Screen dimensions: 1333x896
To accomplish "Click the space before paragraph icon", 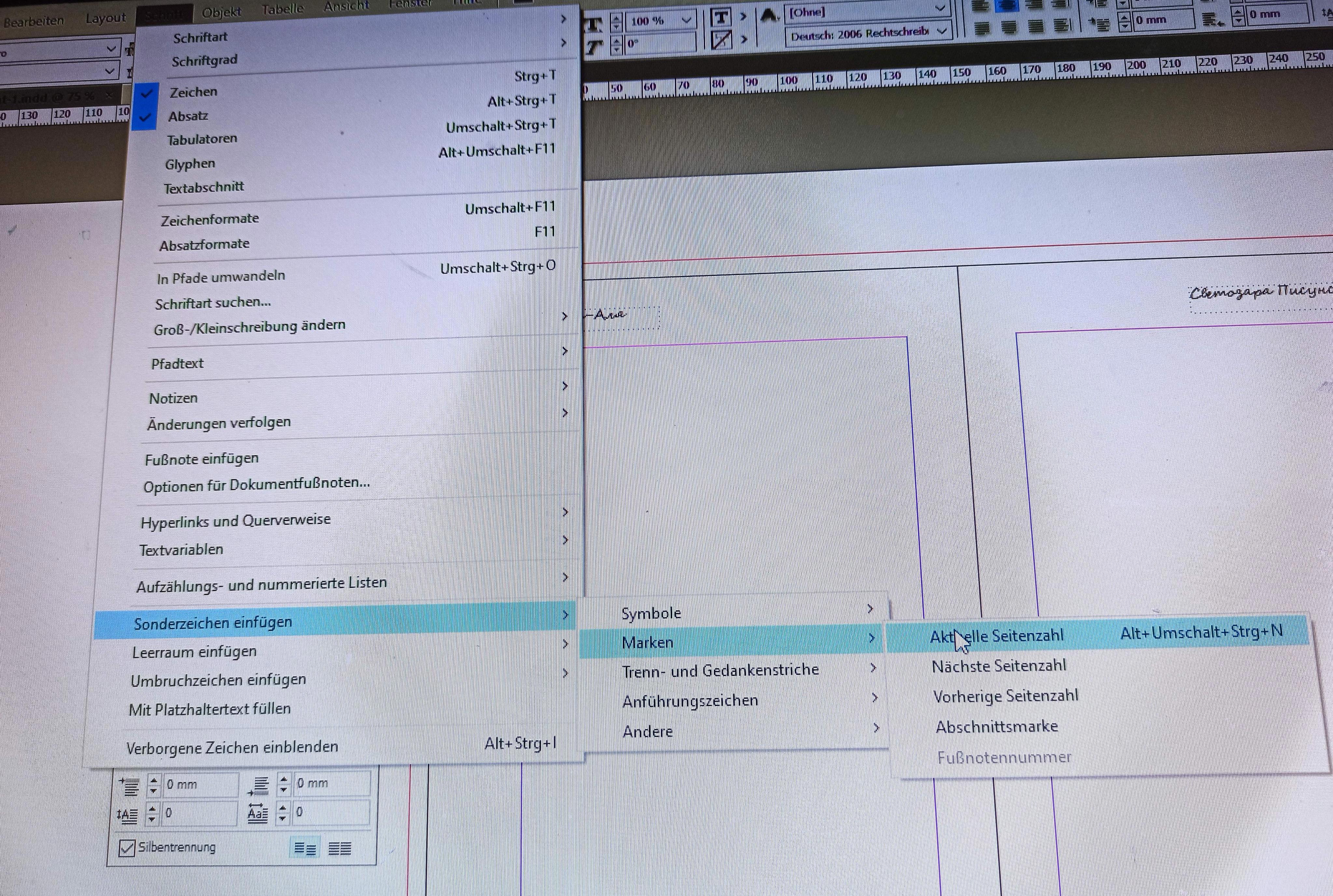I will point(129,786).
